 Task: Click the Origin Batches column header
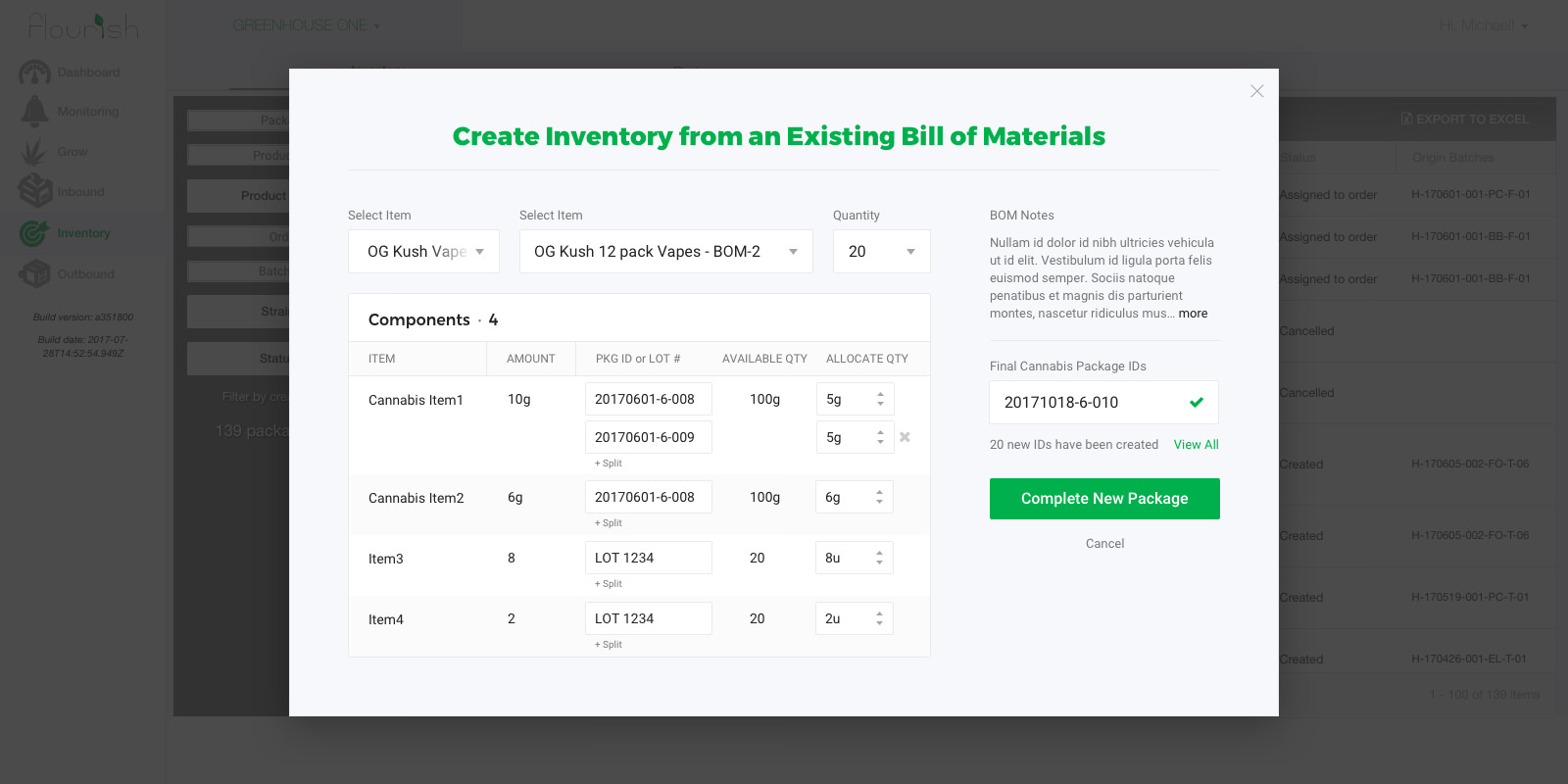coord(1453,158)
